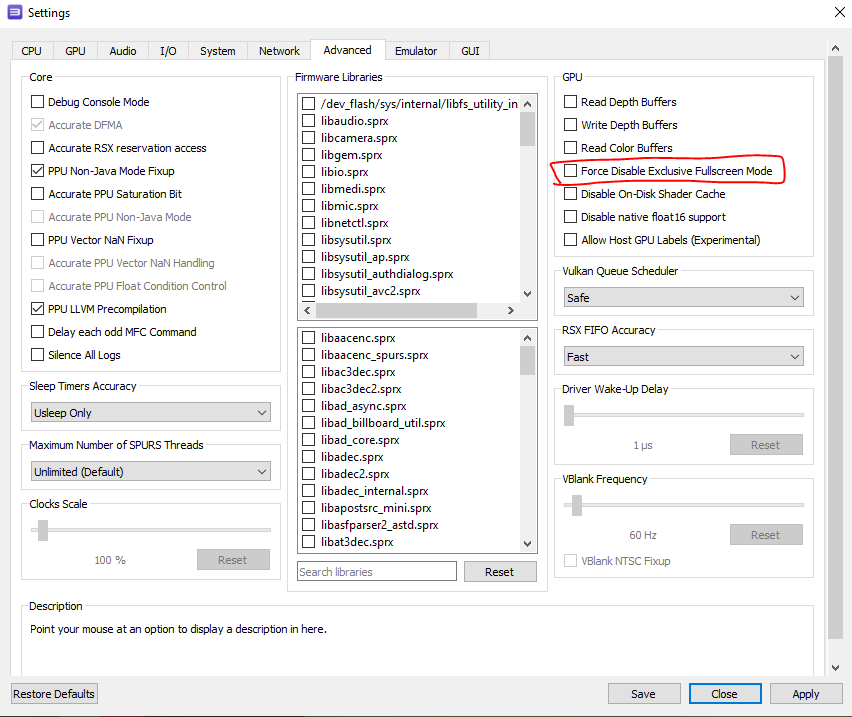Open the Sleep Timers Accuracy dropdown
This screenshot has height=717, width=852.
[x=151, y=413]
